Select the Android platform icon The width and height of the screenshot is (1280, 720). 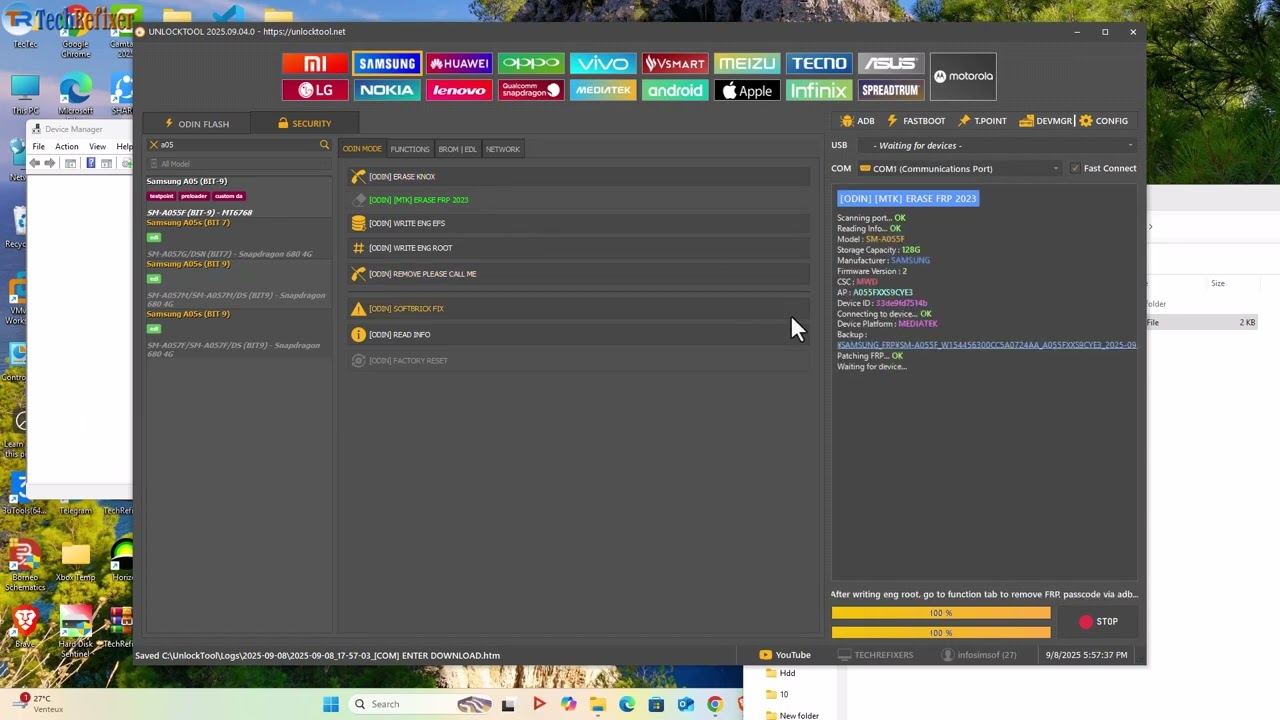click(x=675, y=90)
